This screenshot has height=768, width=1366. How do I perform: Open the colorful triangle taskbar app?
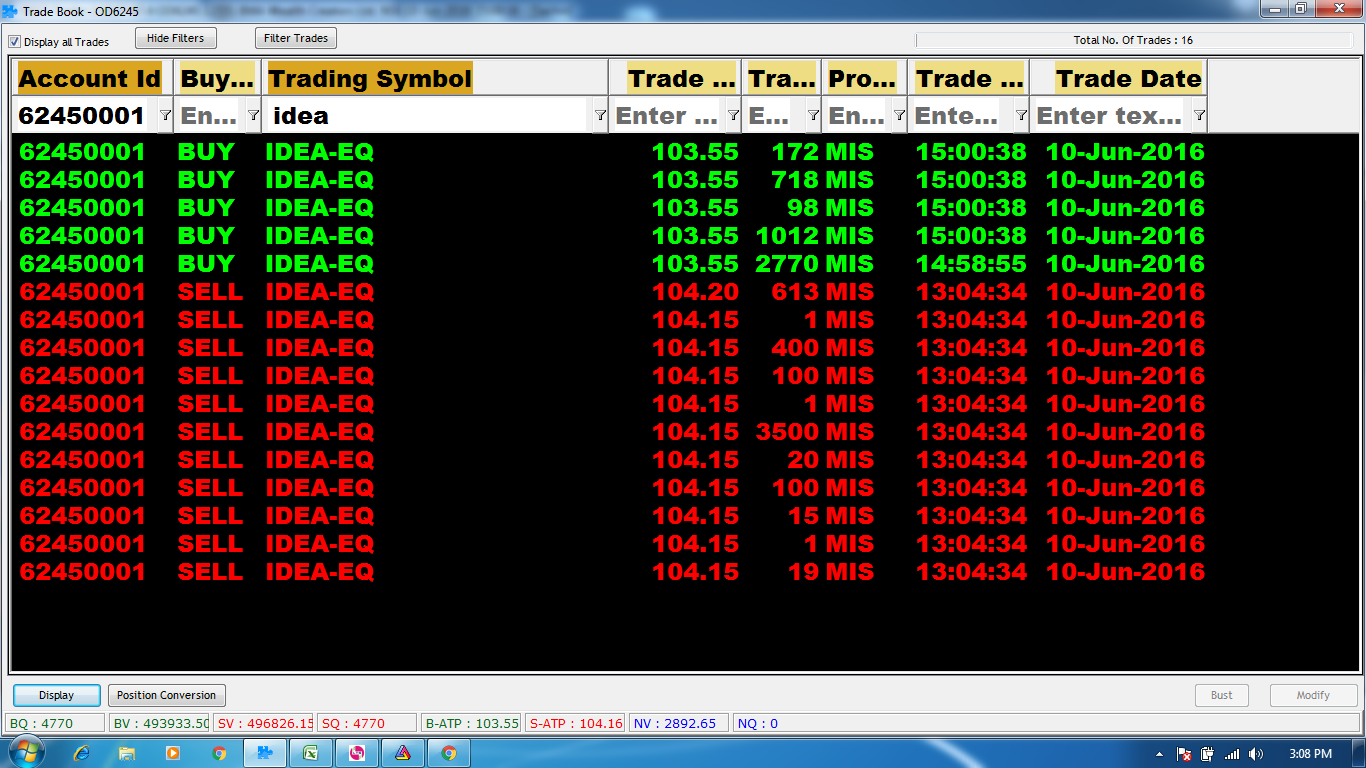point(403,753)
